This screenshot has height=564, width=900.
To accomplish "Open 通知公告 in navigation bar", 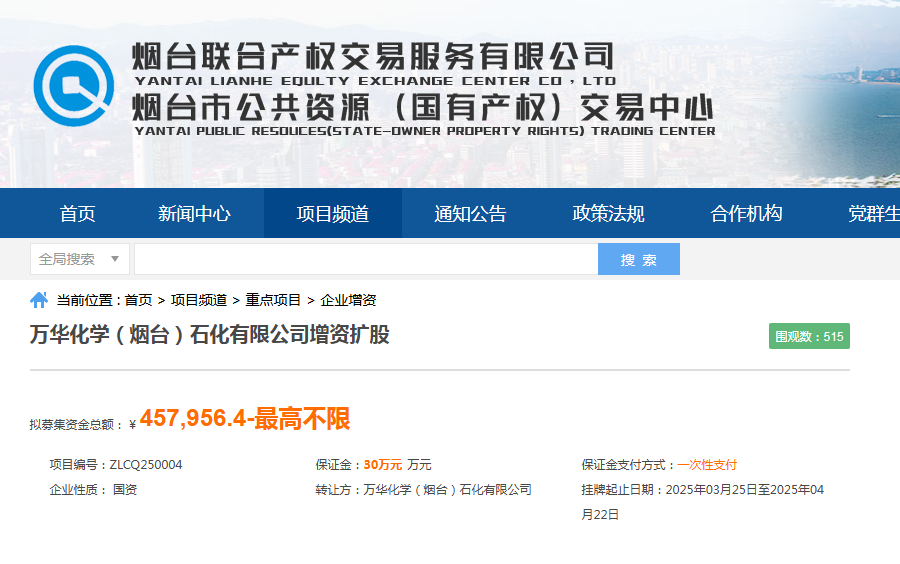I will coord(470,213).
